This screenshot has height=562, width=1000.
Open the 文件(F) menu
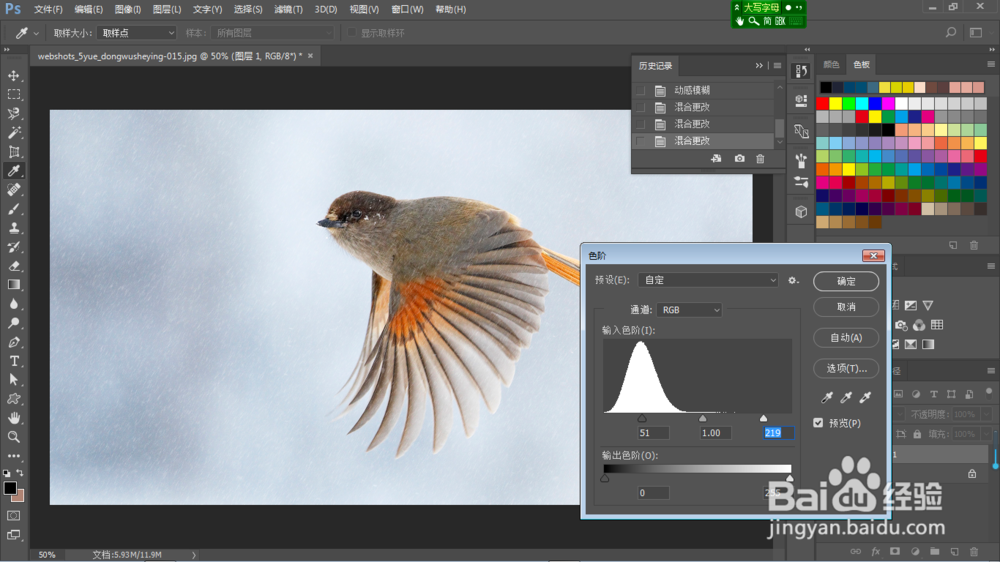tap(48, 10)
